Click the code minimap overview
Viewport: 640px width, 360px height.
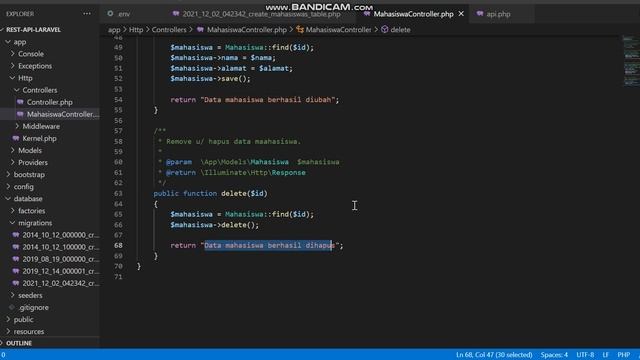(x=631, y=61)
